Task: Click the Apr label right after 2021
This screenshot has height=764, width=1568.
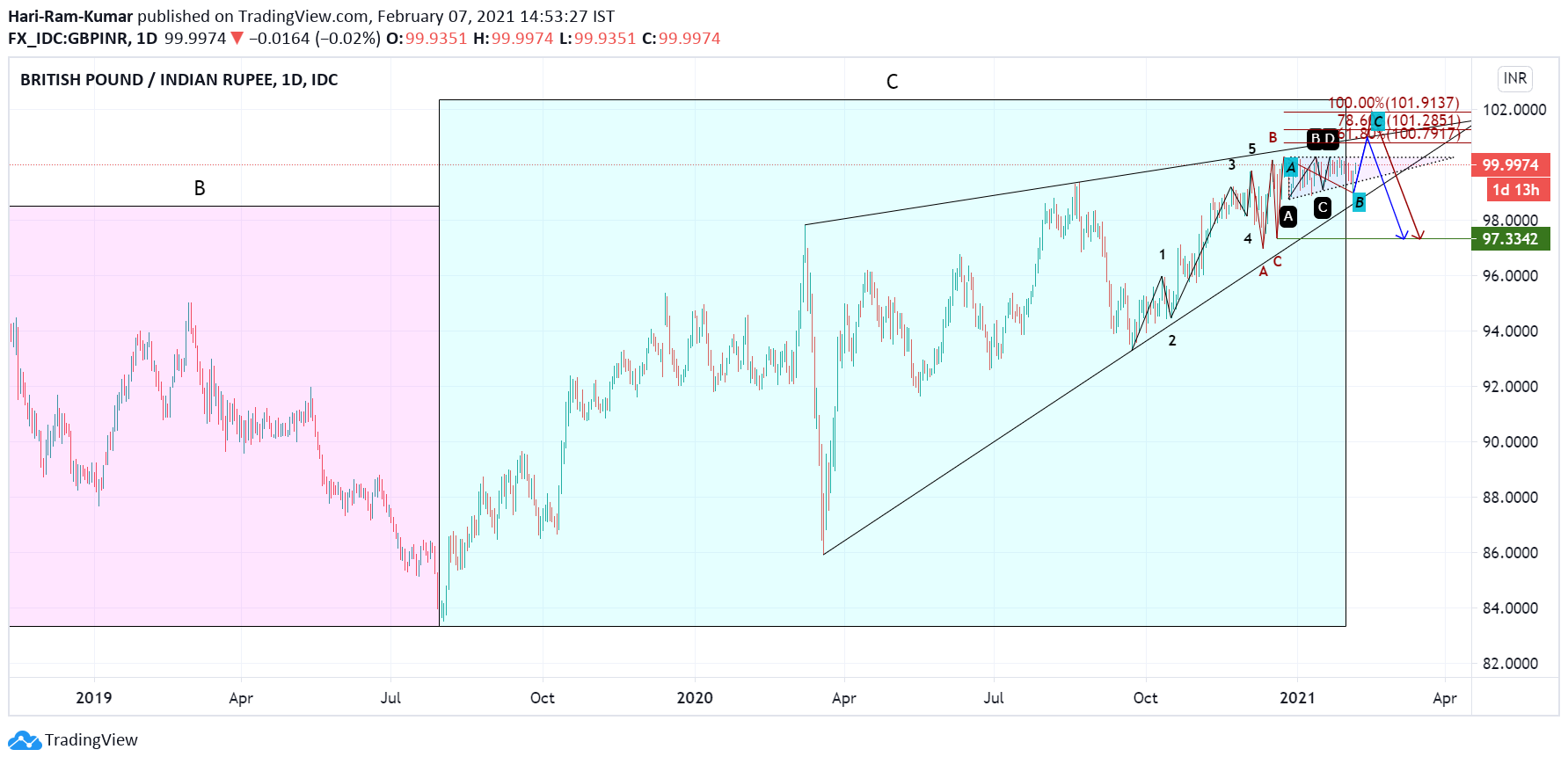Action: [1445, 698]
